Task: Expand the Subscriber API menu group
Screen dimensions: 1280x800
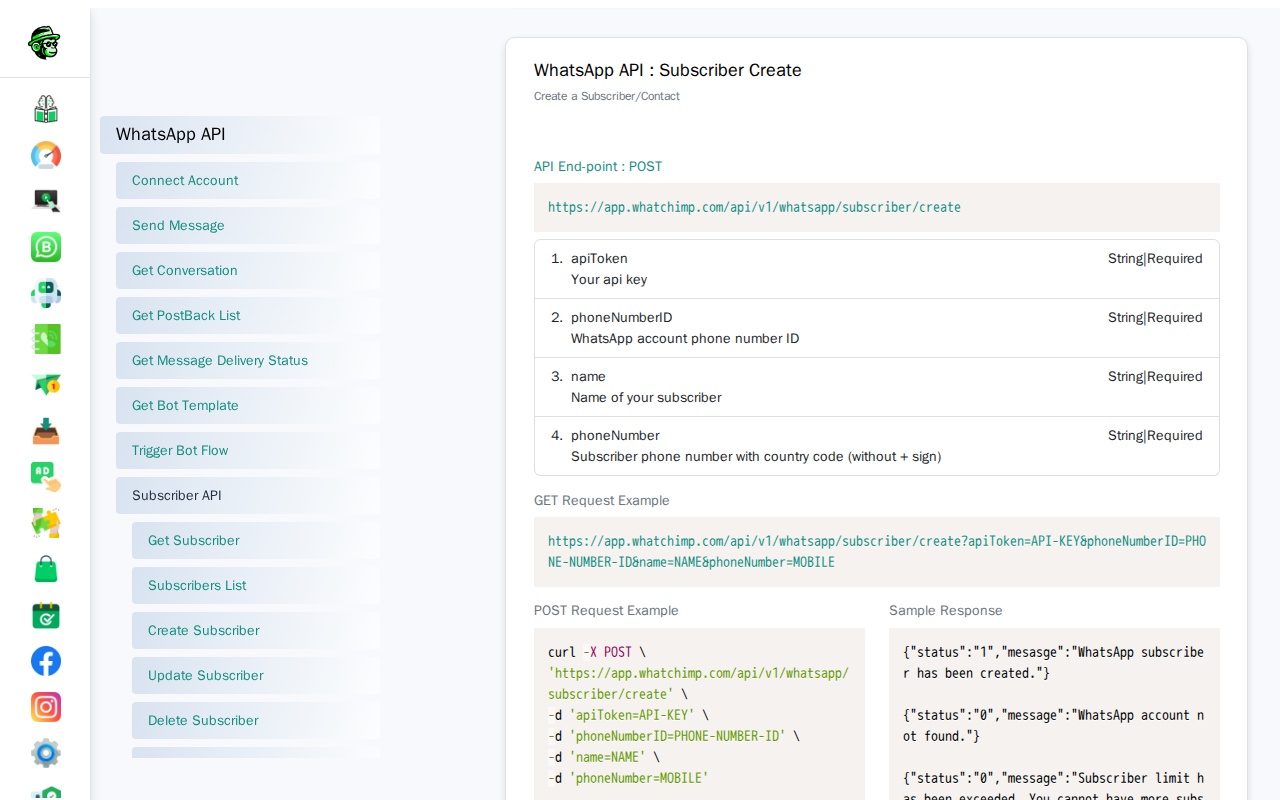Action: tap(248, 496)
